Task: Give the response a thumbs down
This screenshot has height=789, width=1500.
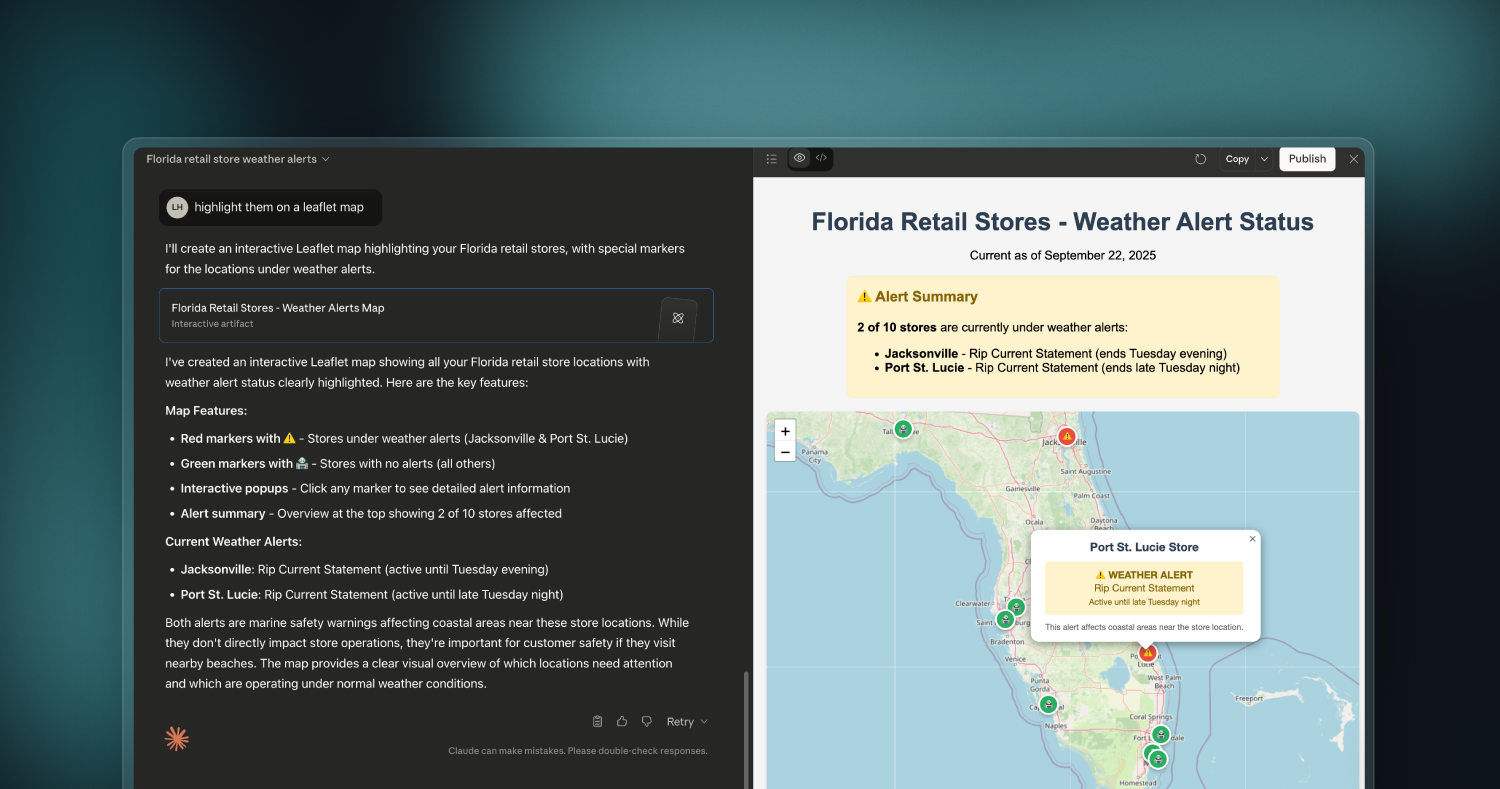Action: click(647, 721)
